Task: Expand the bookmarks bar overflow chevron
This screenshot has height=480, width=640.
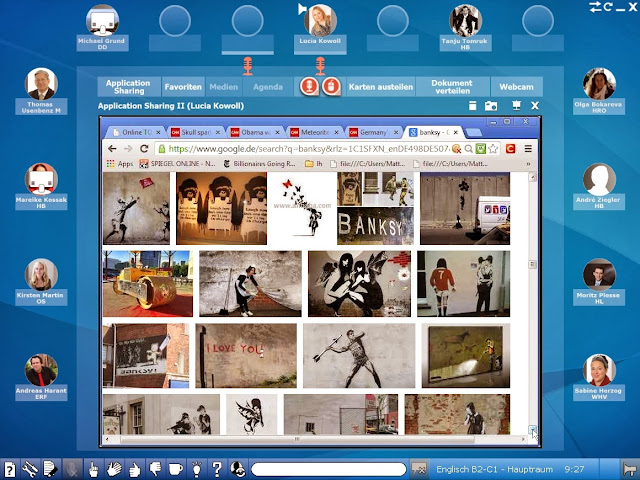Action: 528,164
